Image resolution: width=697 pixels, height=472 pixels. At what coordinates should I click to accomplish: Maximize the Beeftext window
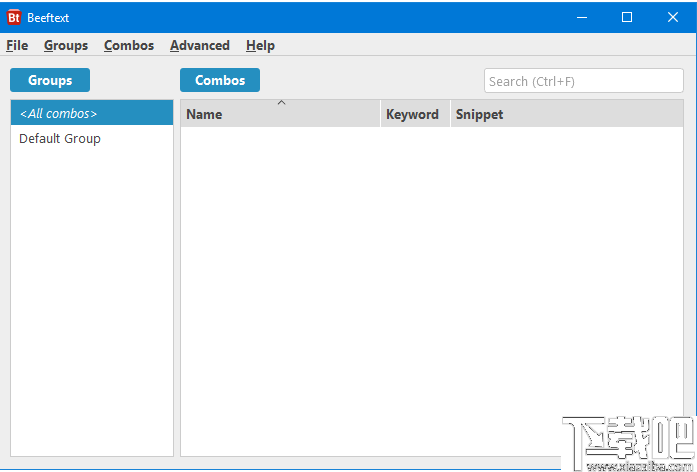627,17
